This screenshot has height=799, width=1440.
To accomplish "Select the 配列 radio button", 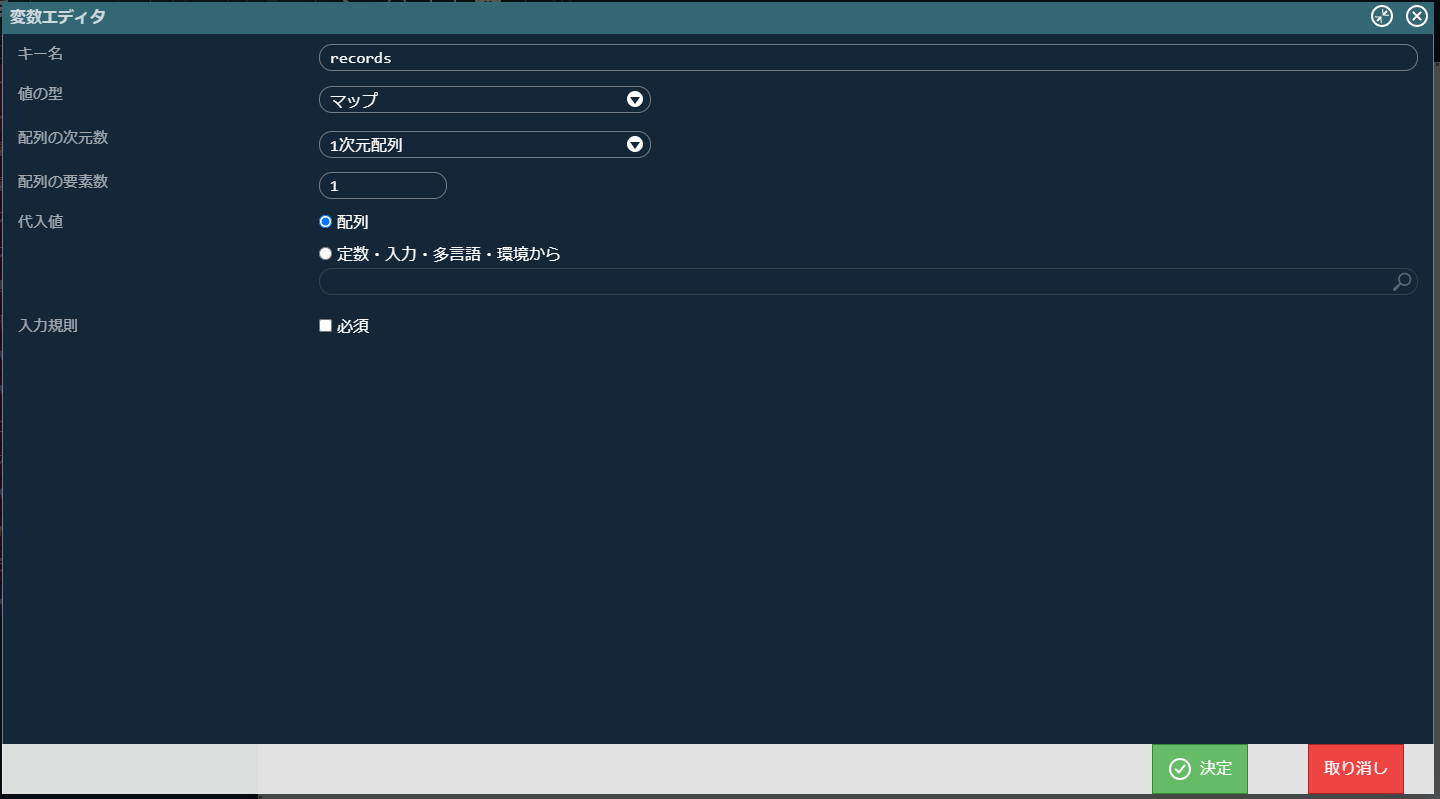I will click(325, 222).
